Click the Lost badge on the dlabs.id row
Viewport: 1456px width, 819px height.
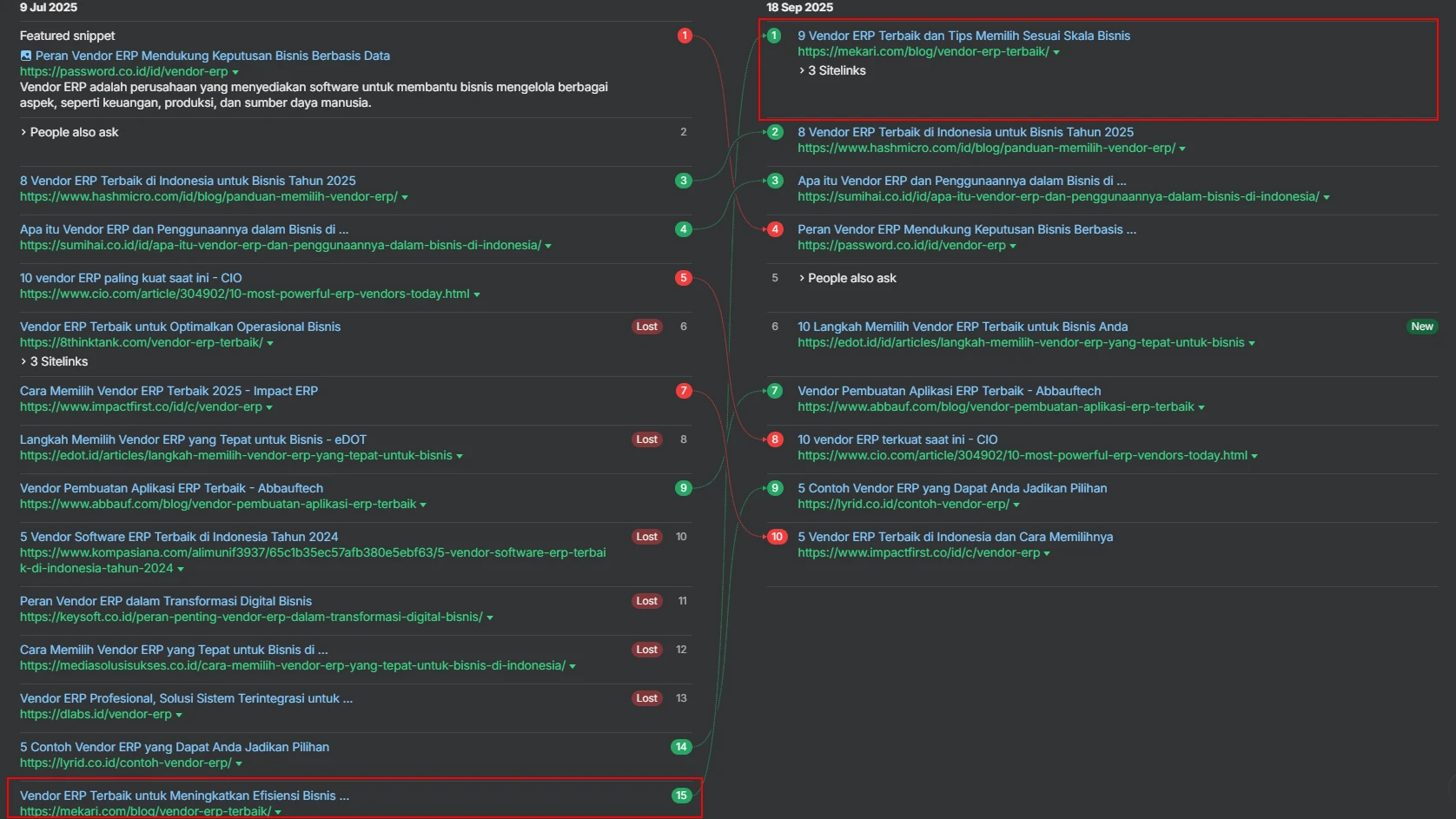point(647,698)
